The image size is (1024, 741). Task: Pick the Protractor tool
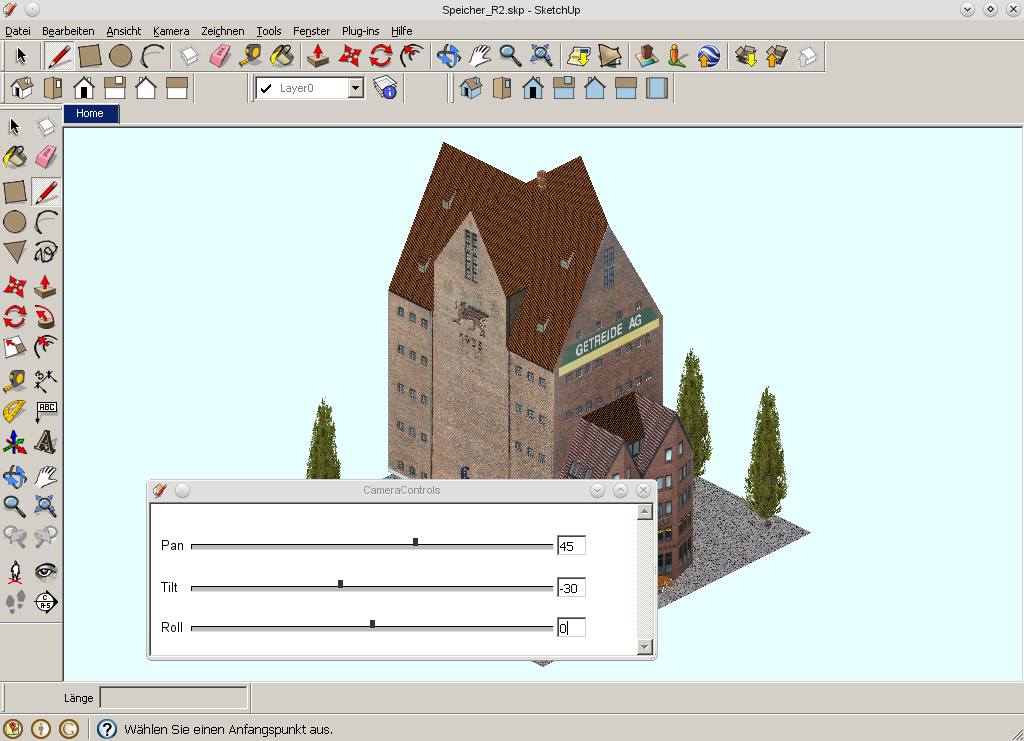(15, 411)
